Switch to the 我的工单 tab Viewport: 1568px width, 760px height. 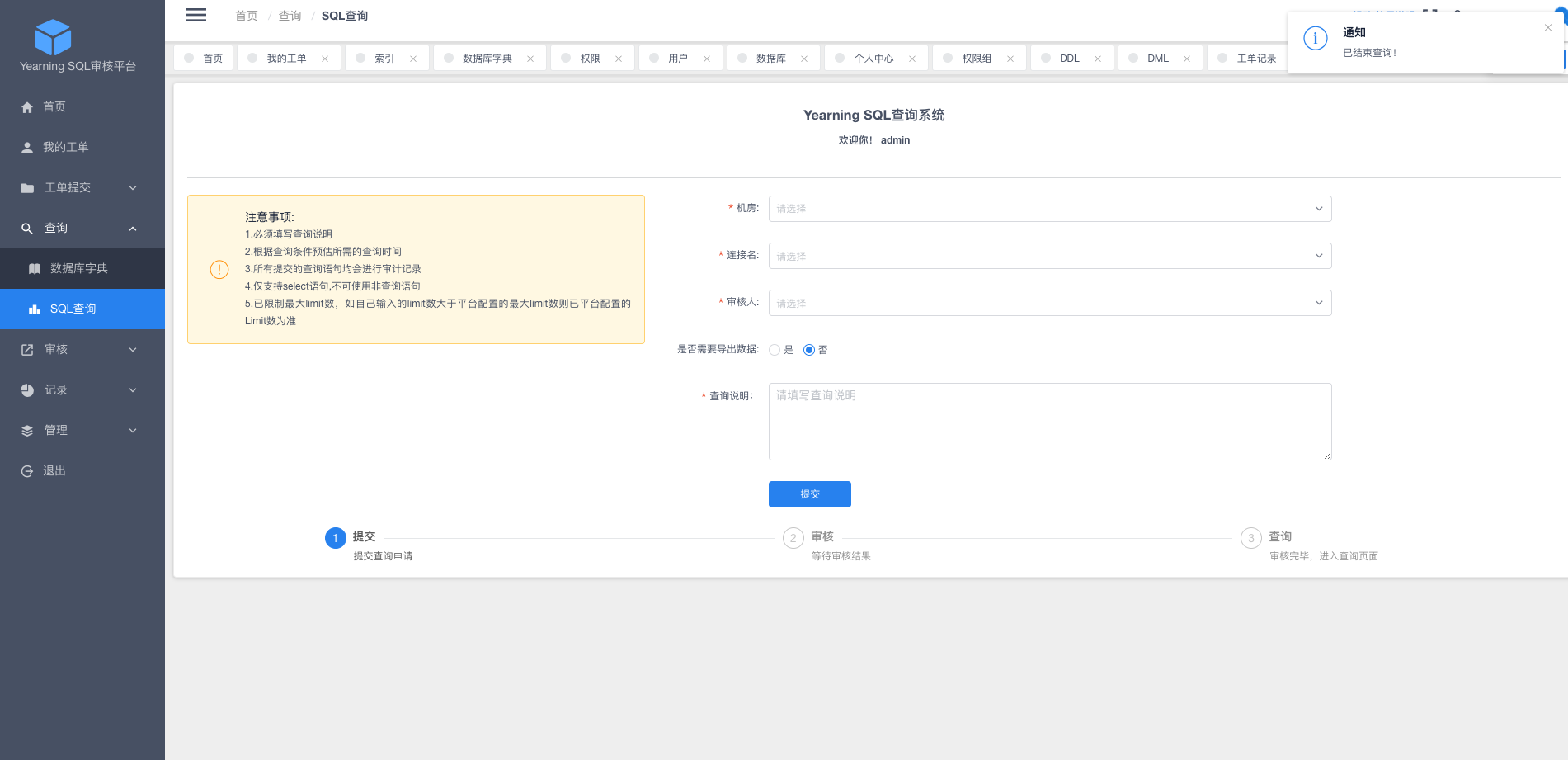click(x=289, y=59)
